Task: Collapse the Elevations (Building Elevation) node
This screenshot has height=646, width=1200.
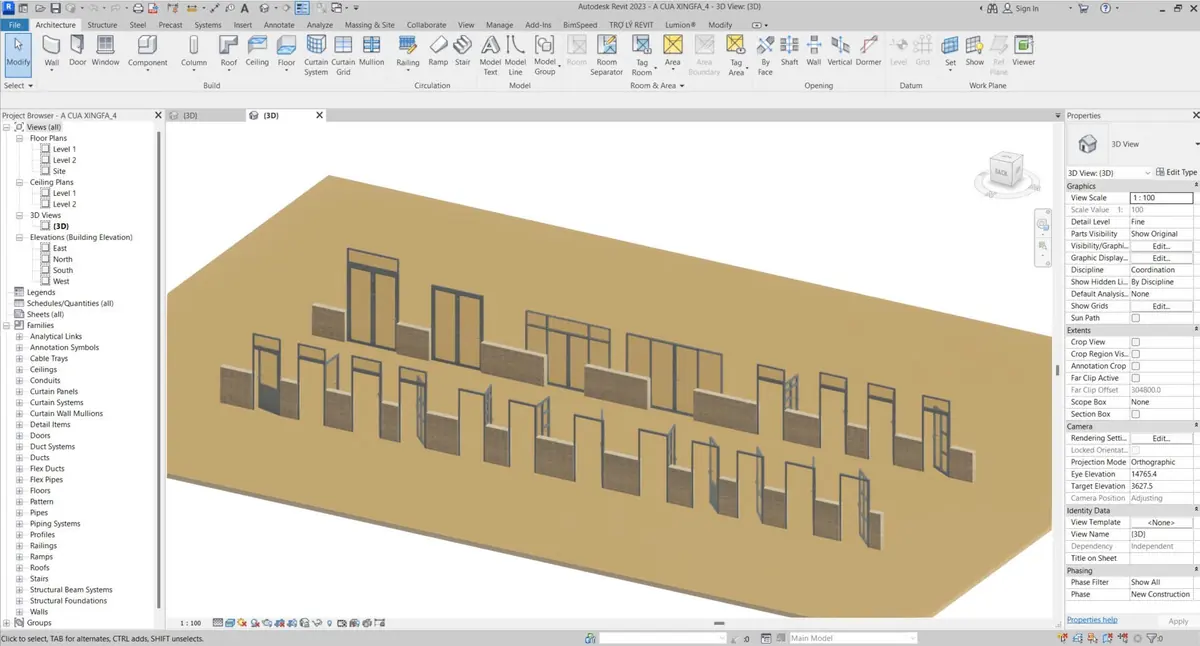Action: point(20,237)
